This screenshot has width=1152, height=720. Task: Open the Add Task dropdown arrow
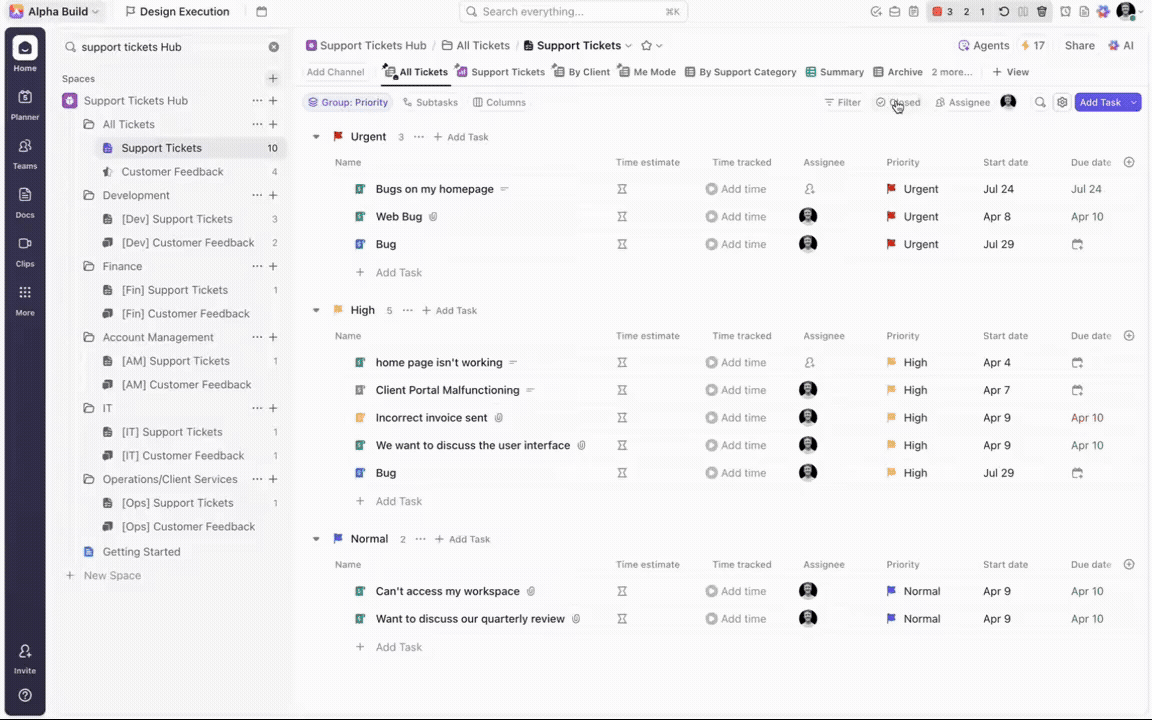pos(1134,102)
